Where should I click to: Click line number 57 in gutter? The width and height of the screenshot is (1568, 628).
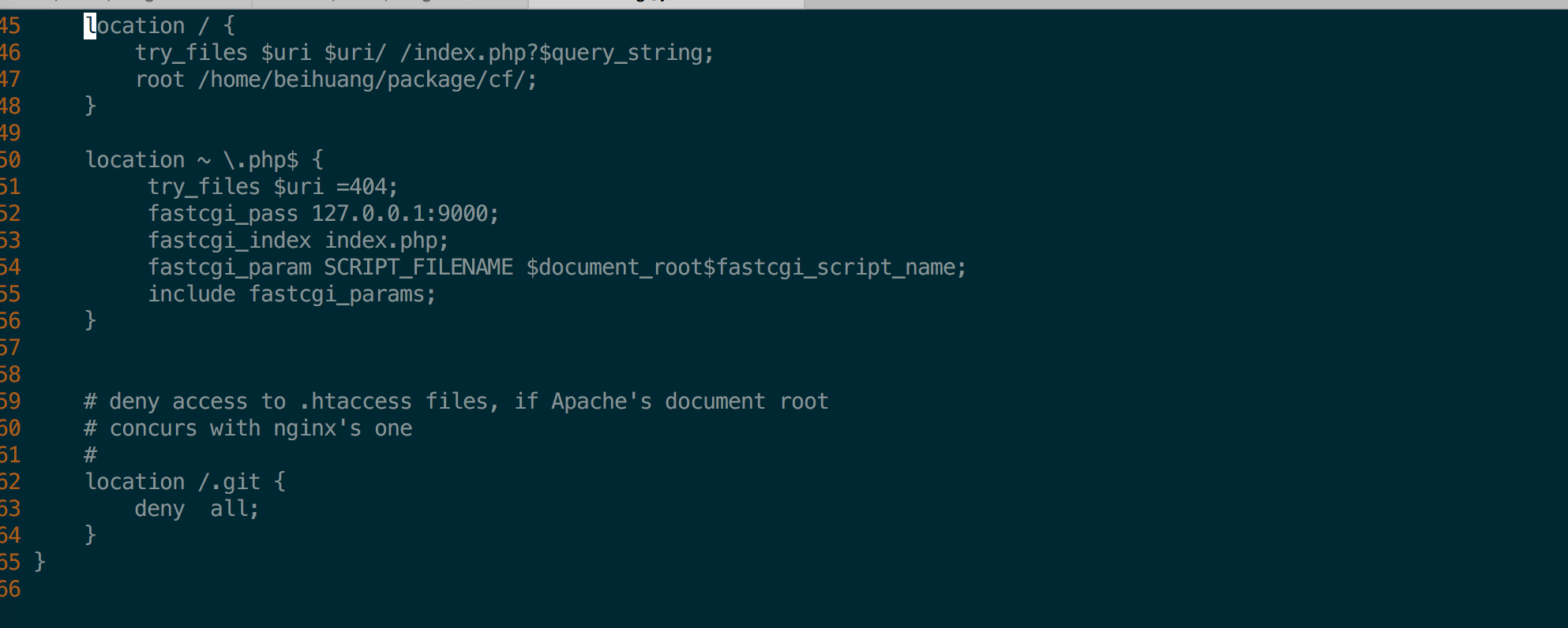pos(10,348)
